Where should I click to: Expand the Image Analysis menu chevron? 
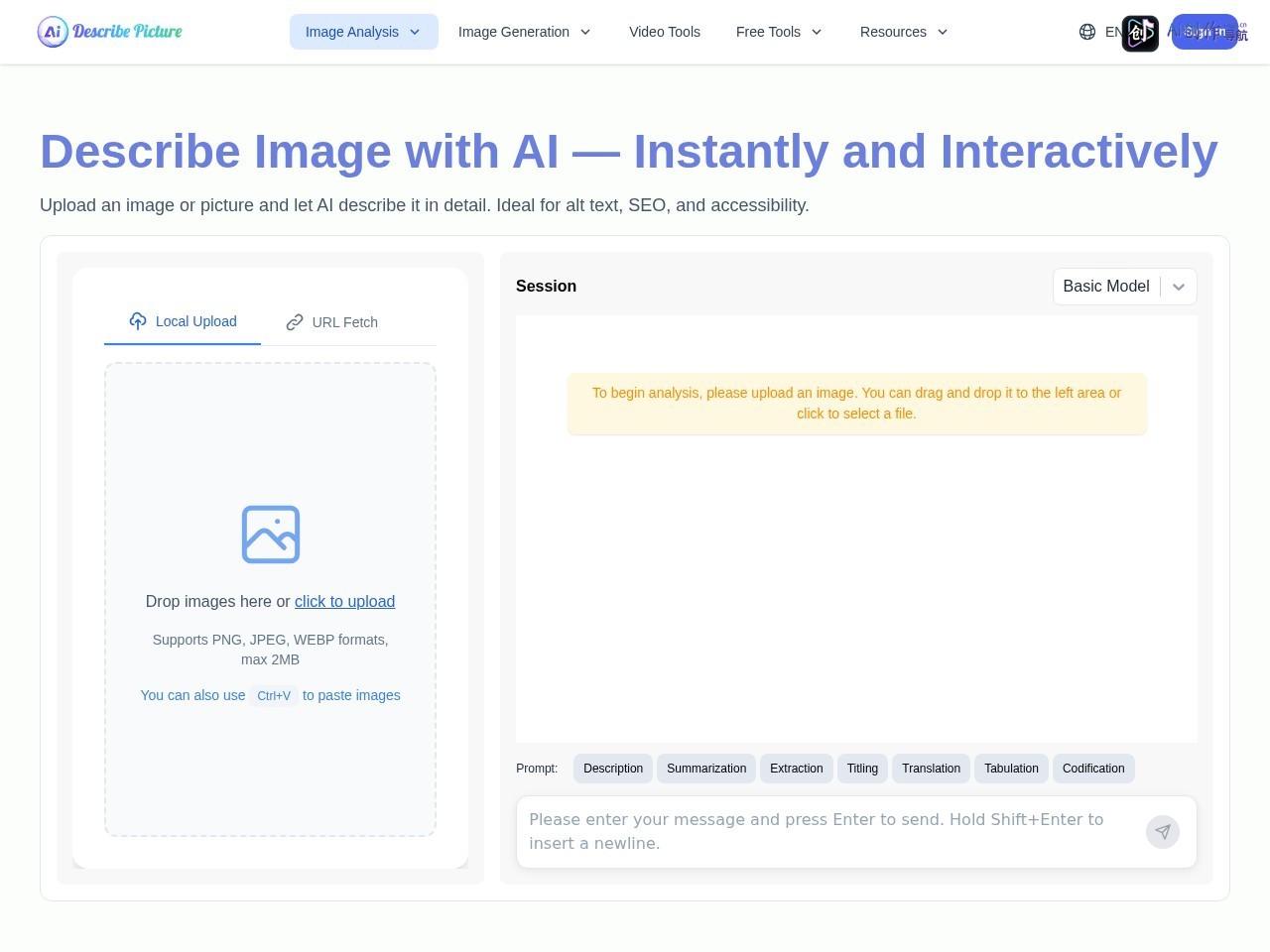click(x=415, y=32)
